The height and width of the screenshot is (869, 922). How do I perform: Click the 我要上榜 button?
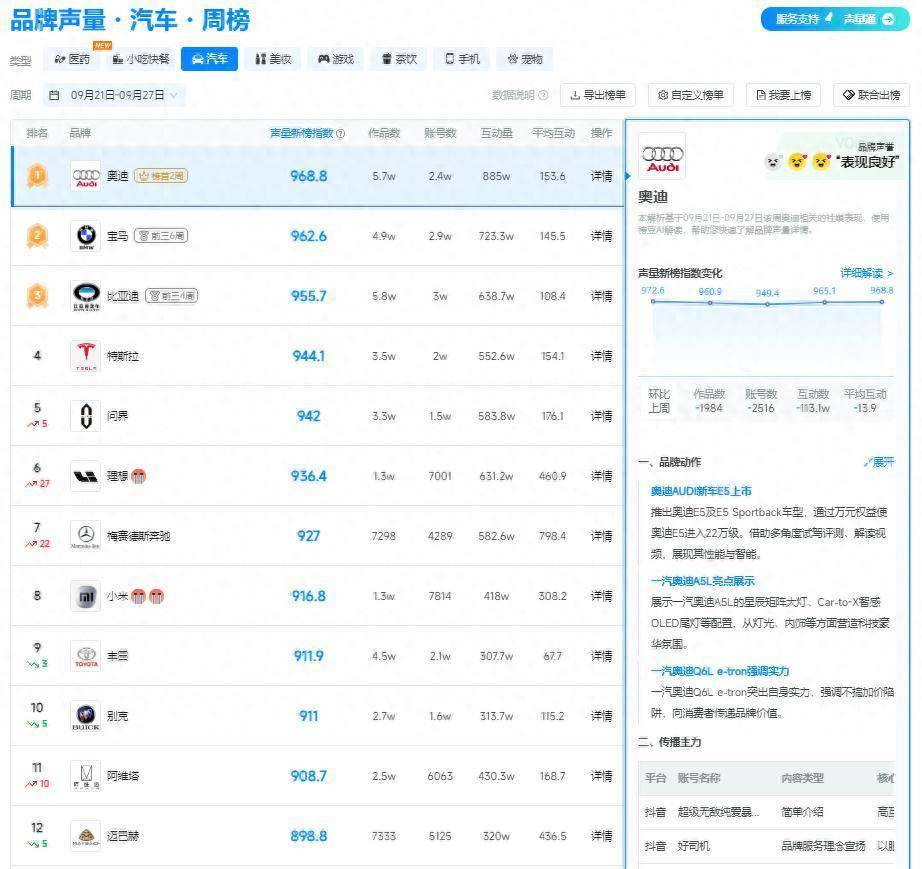click(786, 95)
